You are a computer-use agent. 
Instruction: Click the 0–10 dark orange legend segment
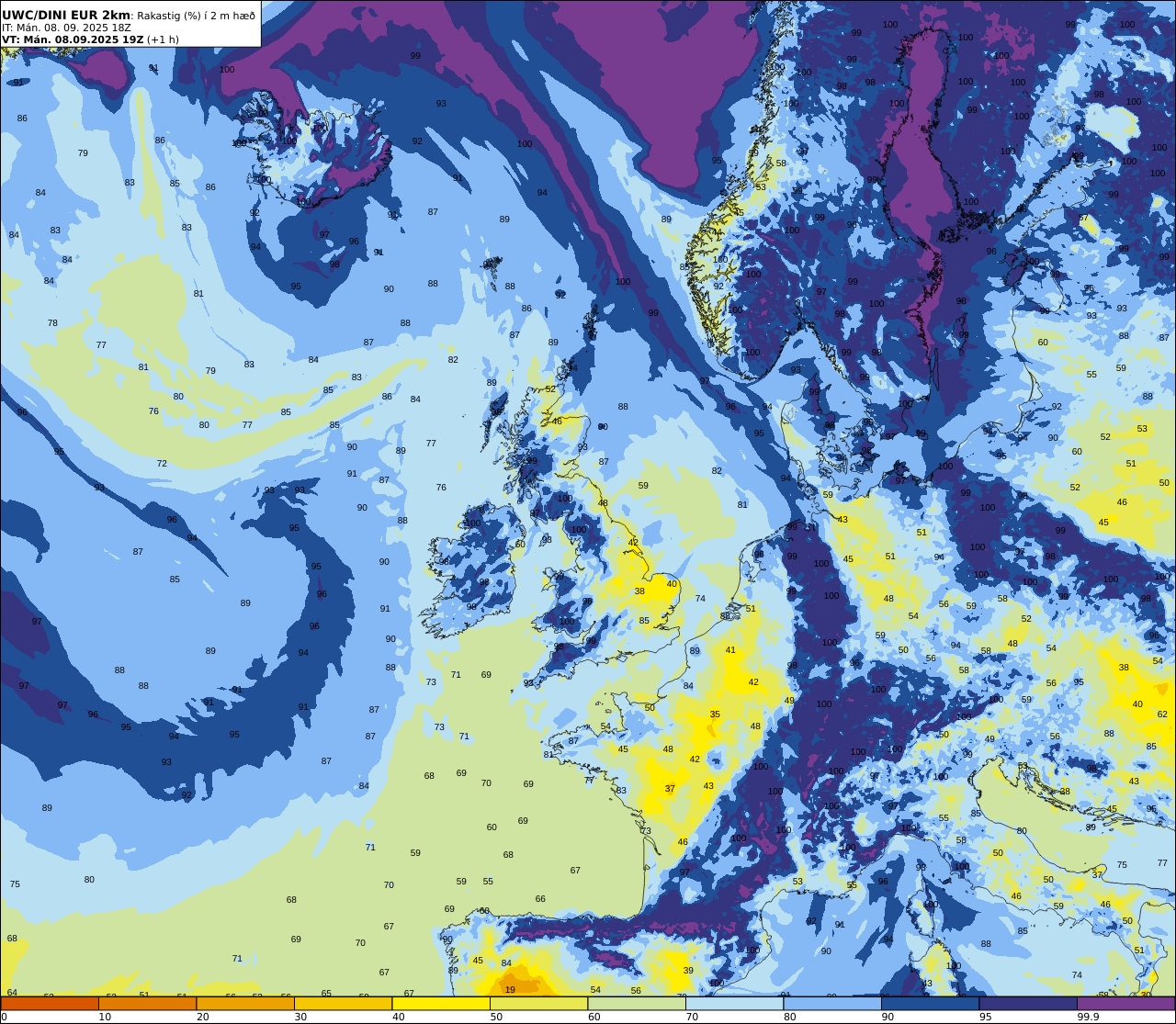[x=50, y=1004]
